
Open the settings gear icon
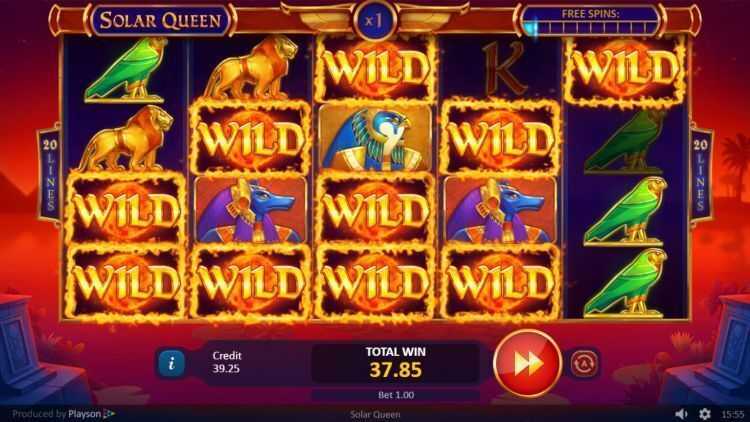705,414
